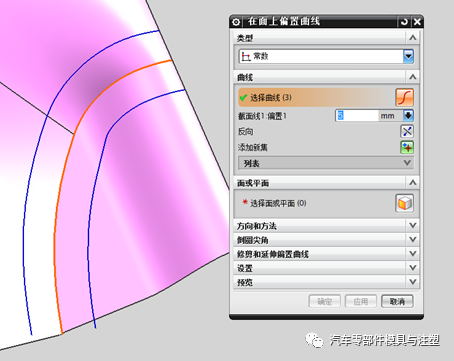
Task: Collapse the 面或平面 section
Action: pos(413,183)
